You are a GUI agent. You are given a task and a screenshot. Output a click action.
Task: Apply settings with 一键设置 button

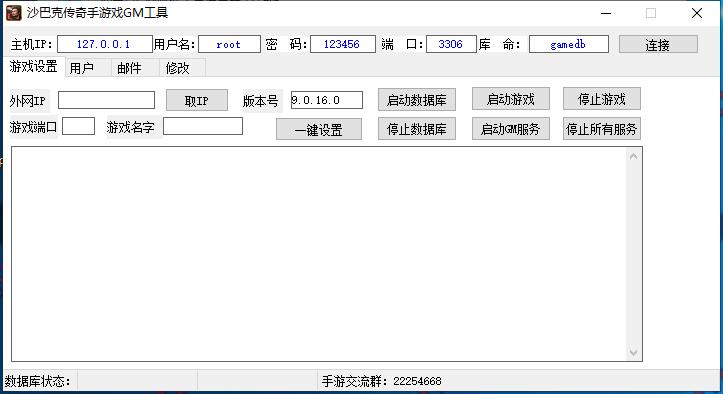click(319, 129)
